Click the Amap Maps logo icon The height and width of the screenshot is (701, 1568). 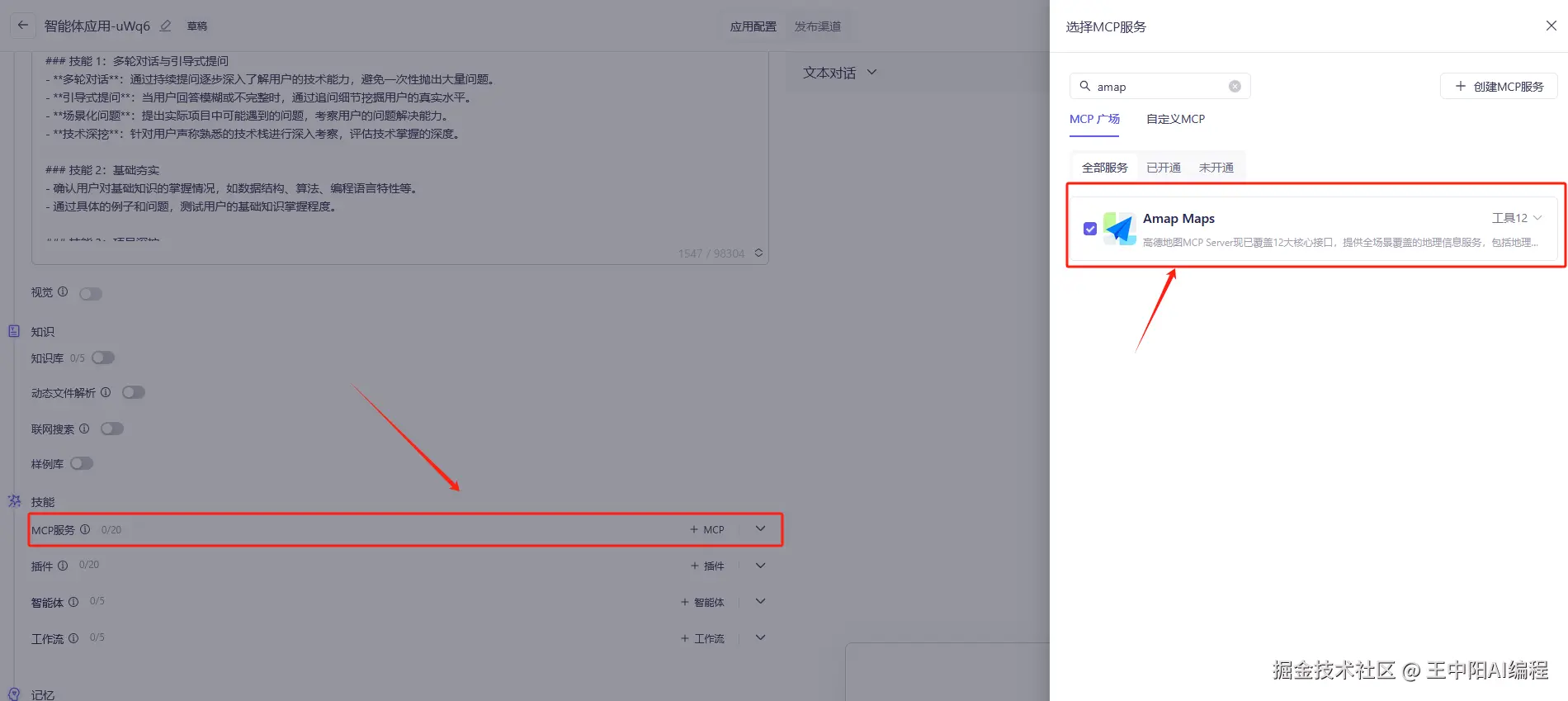pos(1120,229)
